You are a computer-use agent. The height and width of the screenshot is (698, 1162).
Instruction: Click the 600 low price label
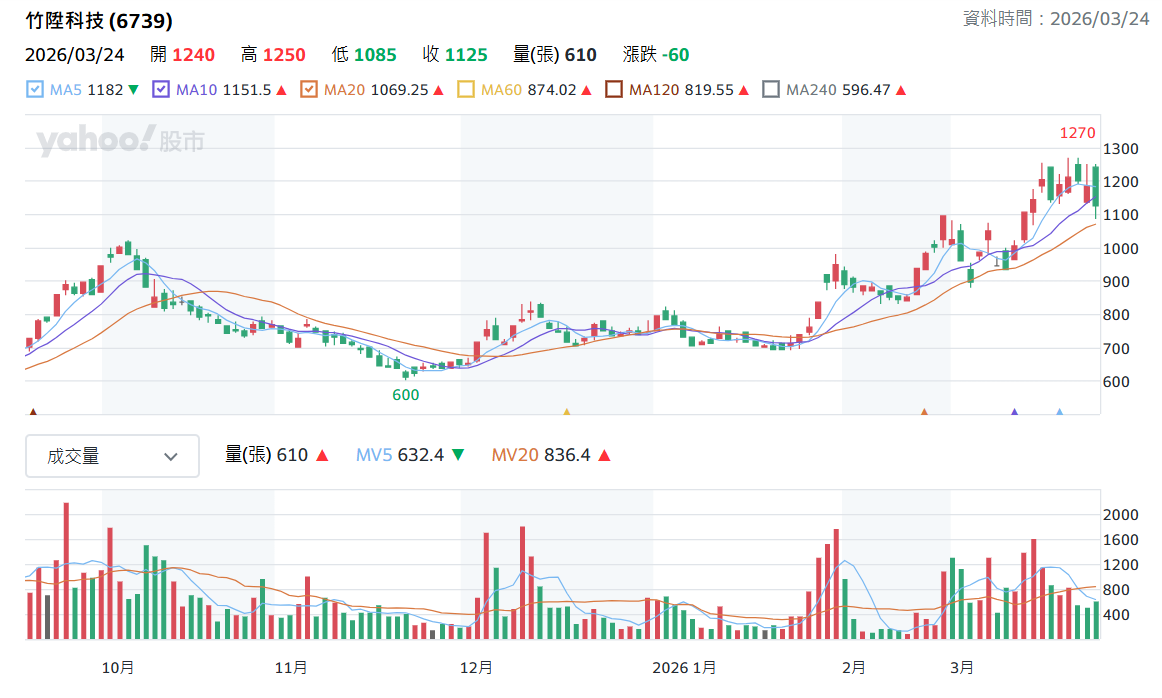click(405, 395)
